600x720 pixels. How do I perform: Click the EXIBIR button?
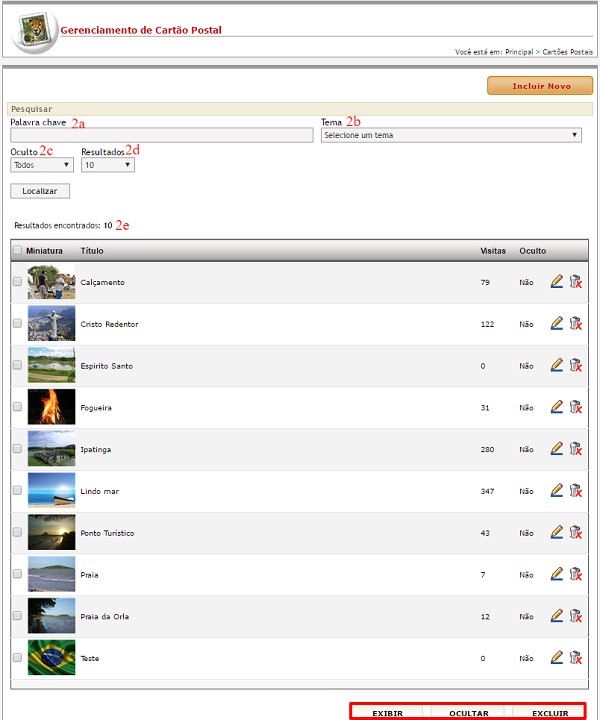click(388, 713)
